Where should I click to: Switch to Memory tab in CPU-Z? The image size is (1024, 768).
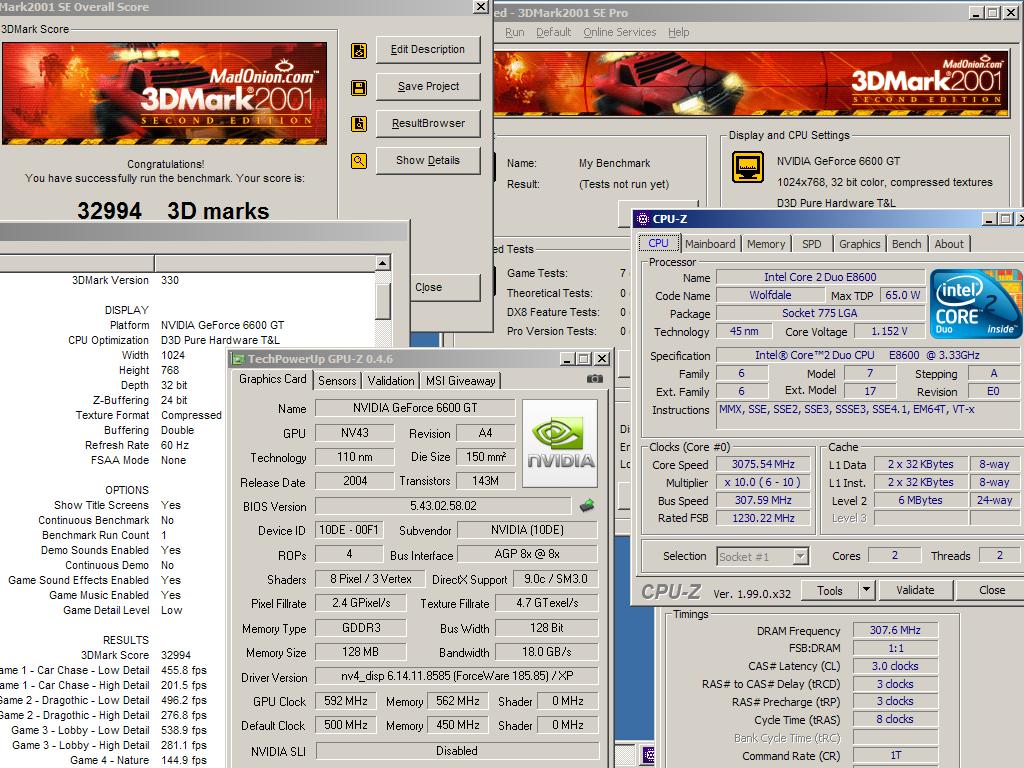pyautogui.click(x=766, y=244)
